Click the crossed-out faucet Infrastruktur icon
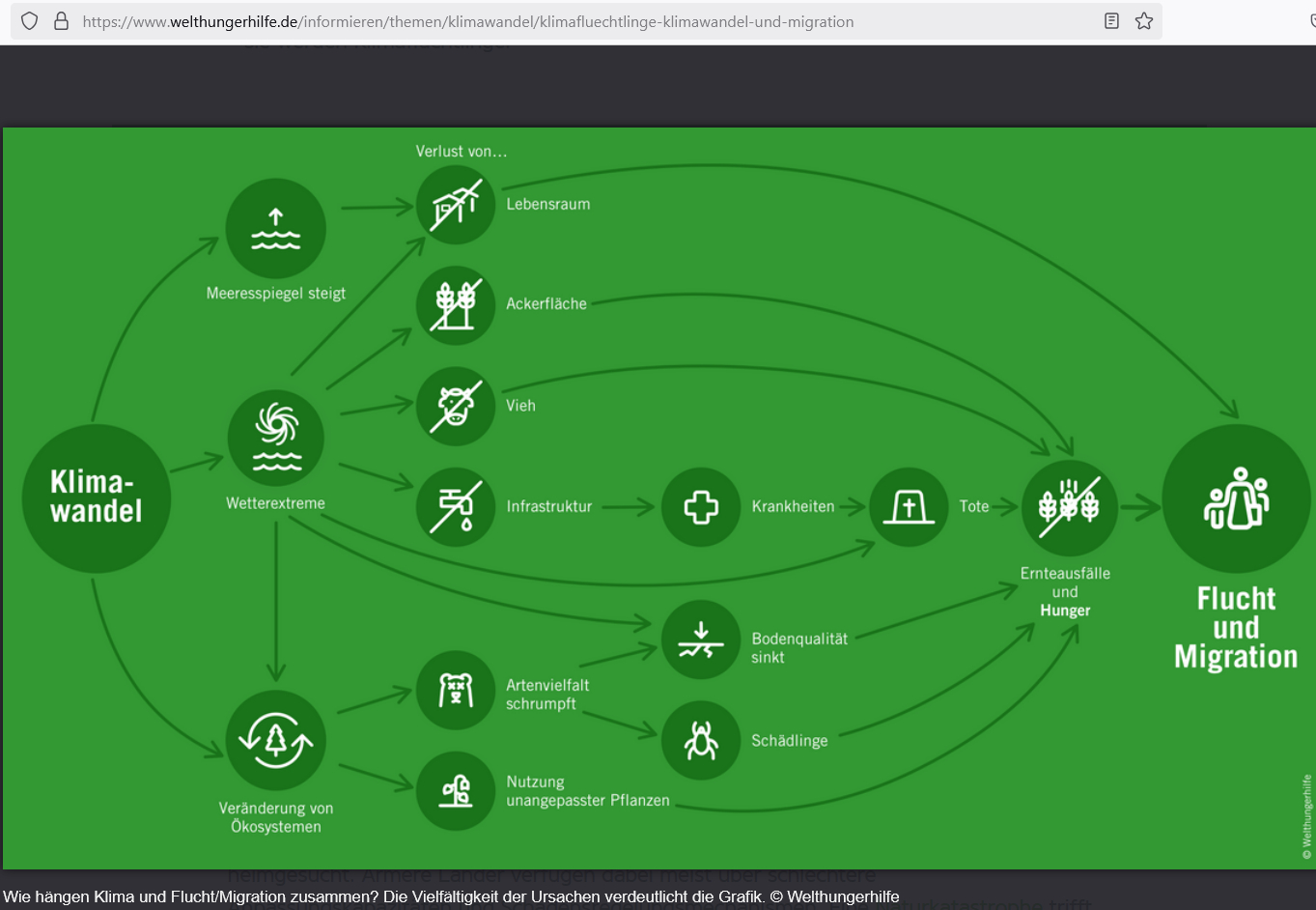The height and width of the screenshot is (910, 1316). (x=456, y=506)
